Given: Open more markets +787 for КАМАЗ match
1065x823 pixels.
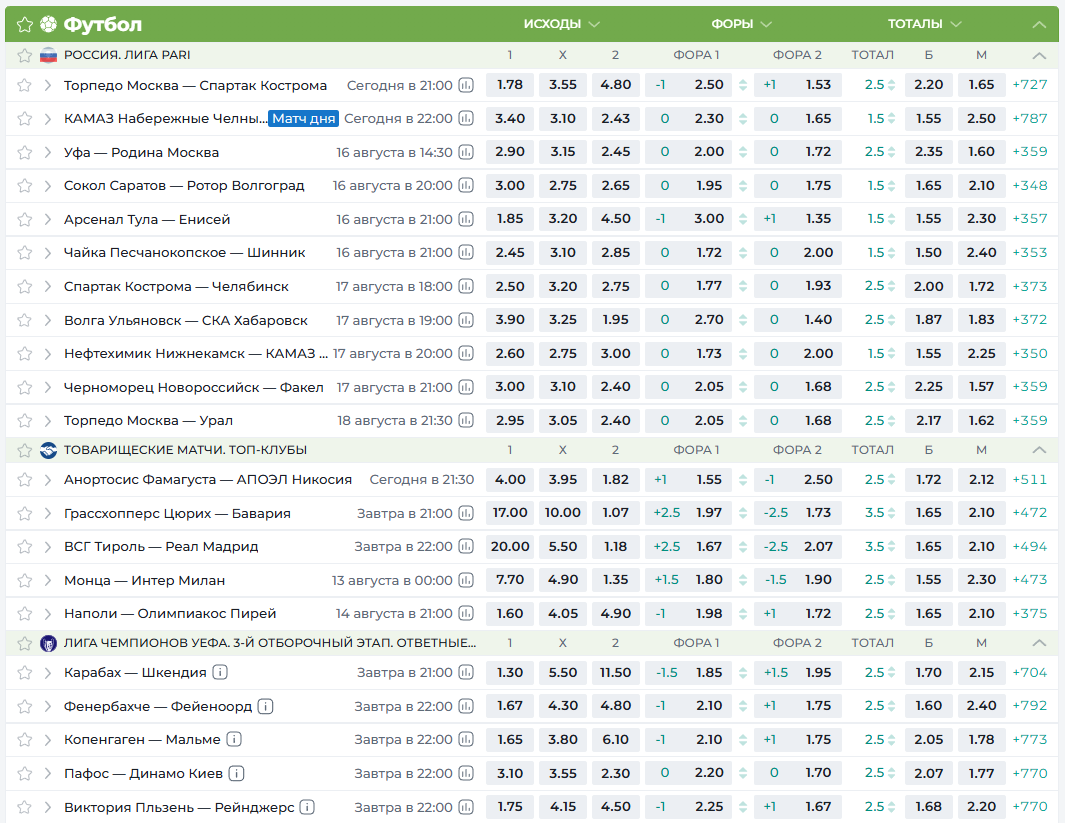Looking at the screenshot, I should [x=1030, y=118].
